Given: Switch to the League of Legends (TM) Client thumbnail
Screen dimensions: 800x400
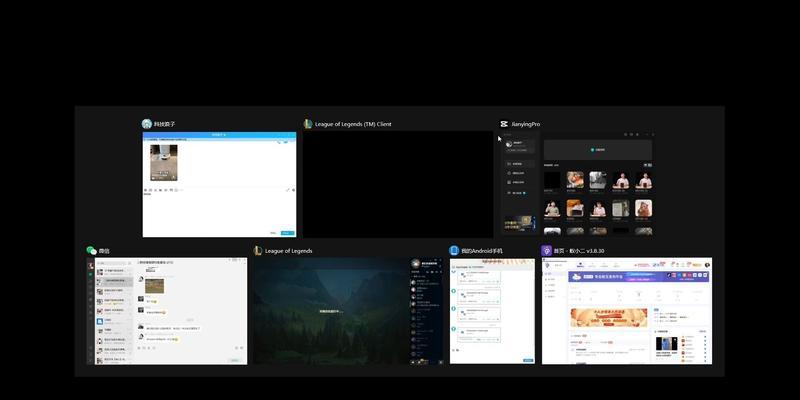Looking at the screenshot, I should 398,184.
